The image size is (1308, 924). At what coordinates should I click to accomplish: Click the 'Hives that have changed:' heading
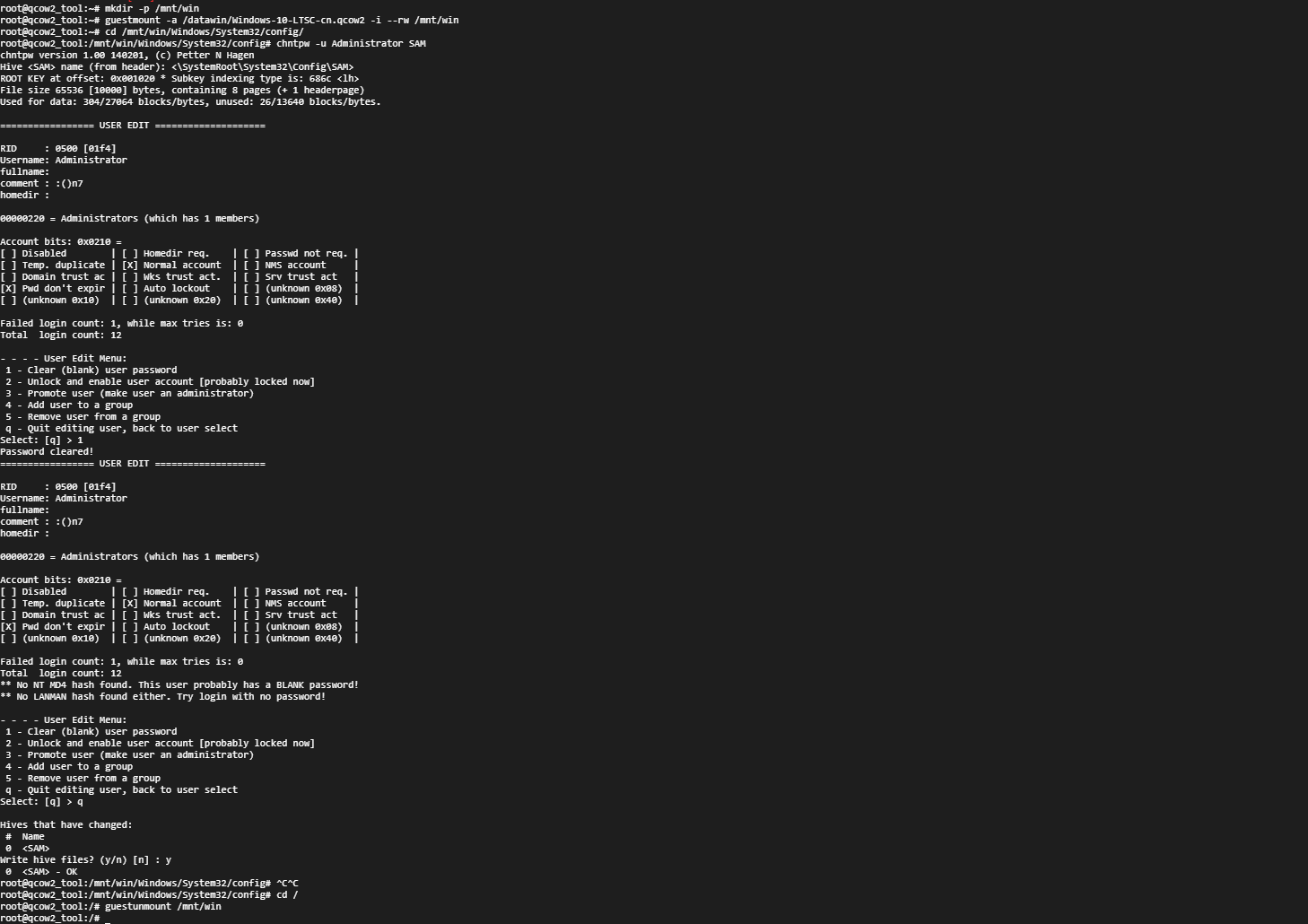coord(66,824)
